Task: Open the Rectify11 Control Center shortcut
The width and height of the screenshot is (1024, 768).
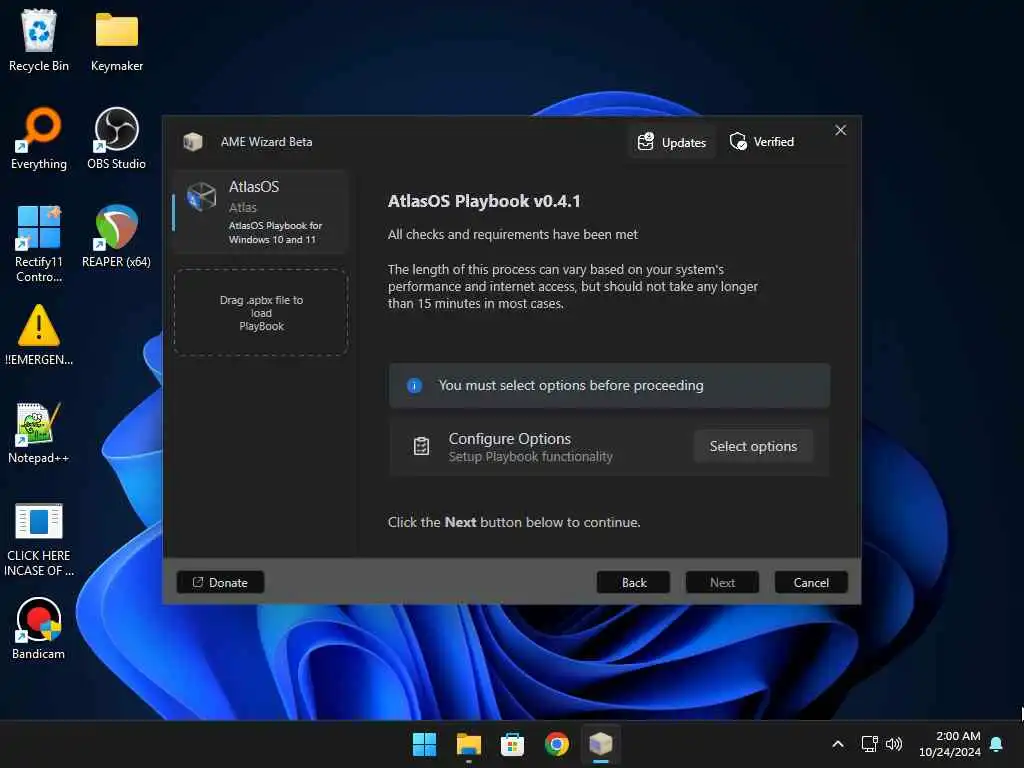Action: tap(39, 243)
